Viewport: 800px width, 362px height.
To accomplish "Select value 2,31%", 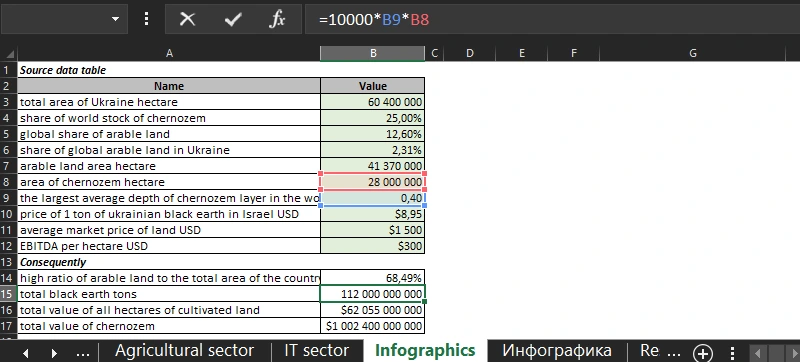I will click(x=372, y=150).
